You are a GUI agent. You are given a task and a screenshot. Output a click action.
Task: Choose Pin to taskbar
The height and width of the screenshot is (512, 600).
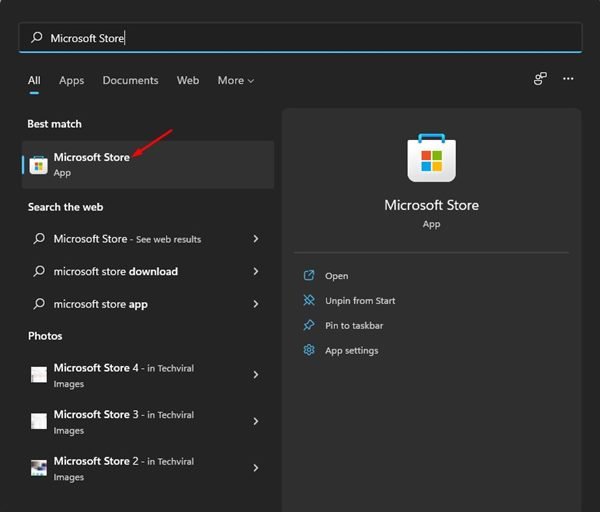pos(354,326)
